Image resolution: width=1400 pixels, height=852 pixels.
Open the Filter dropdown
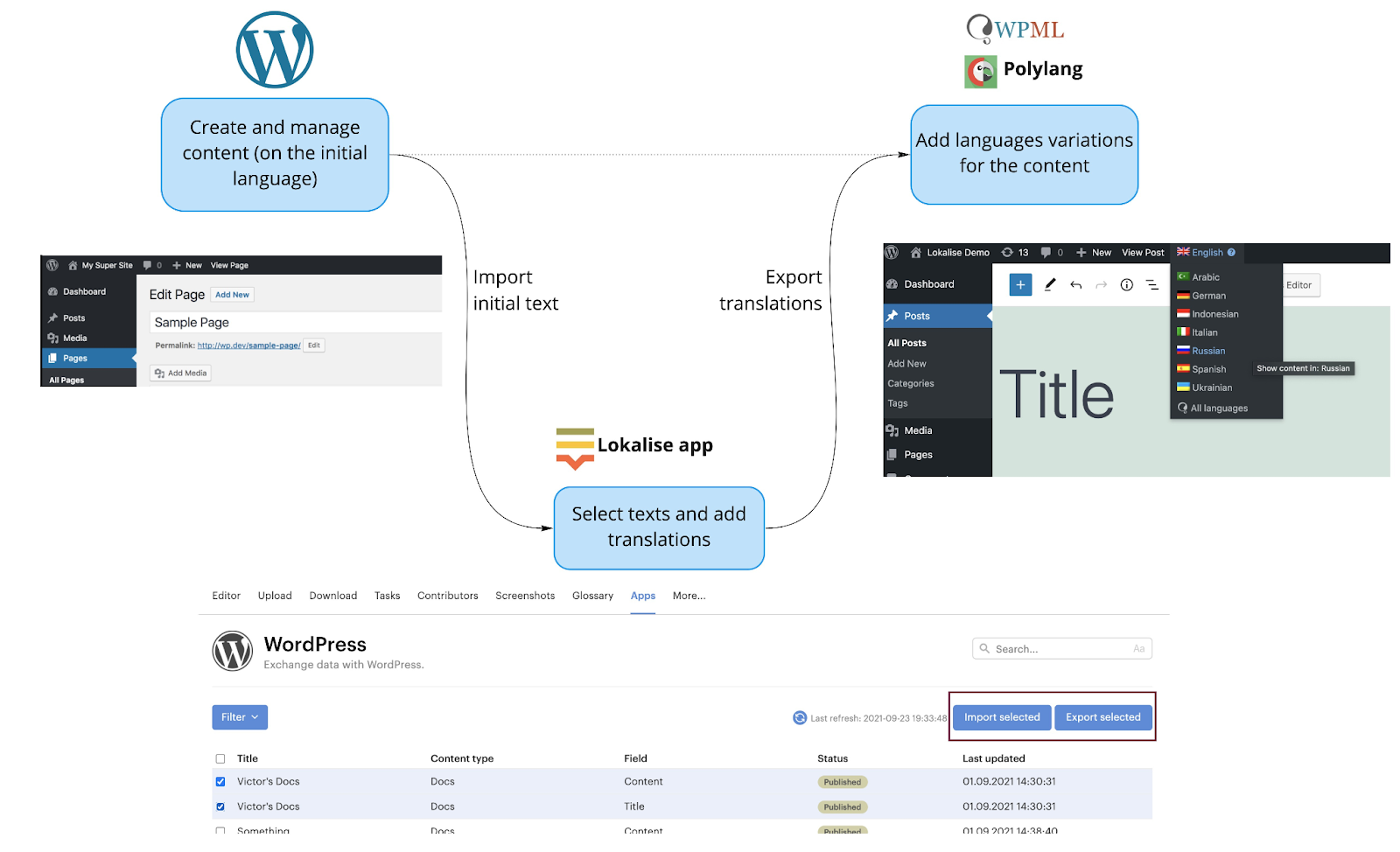point(240,717)
